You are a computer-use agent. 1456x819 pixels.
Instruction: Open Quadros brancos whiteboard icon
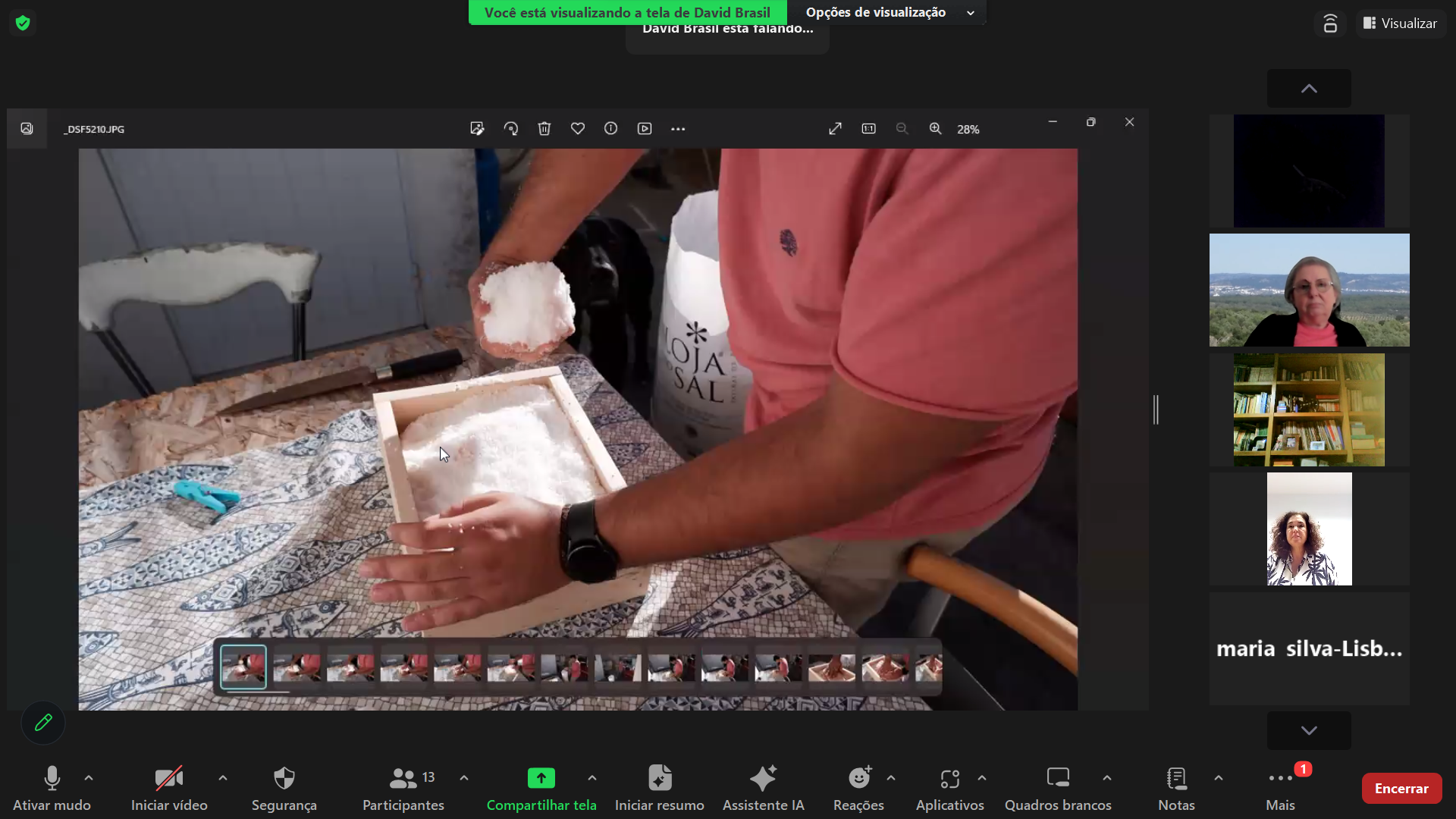(1058, 778)
